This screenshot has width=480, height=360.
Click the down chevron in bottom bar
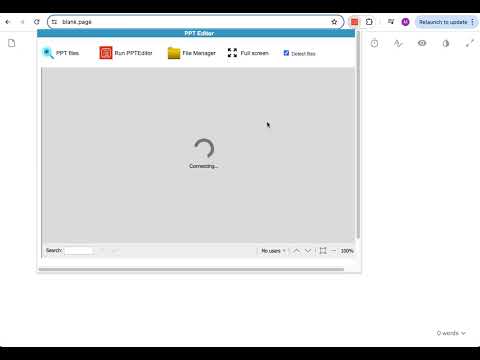click(308, 251)
